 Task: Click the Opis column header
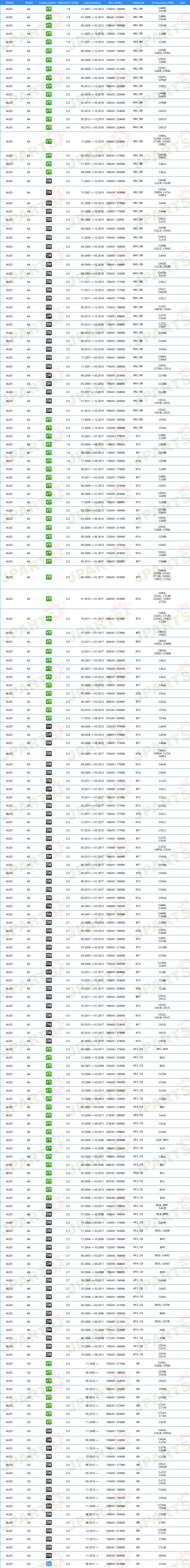point(182,2)
